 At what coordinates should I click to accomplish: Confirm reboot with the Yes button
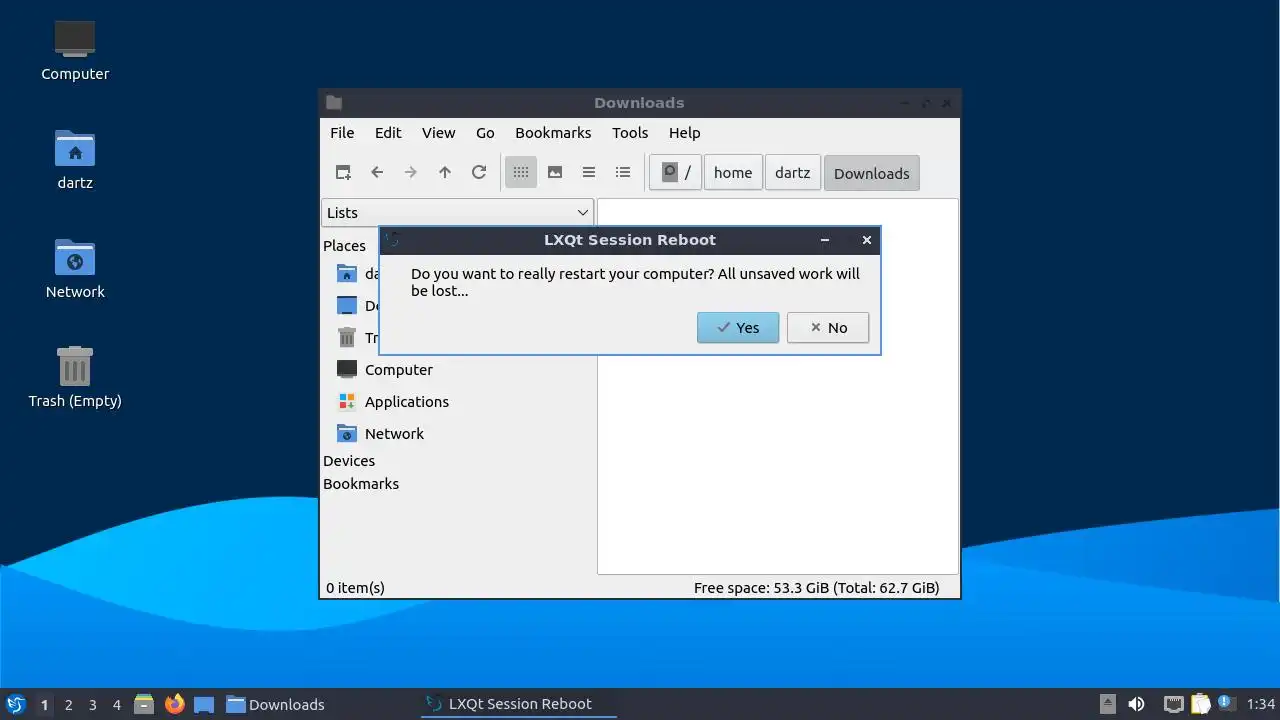[738, 328]
